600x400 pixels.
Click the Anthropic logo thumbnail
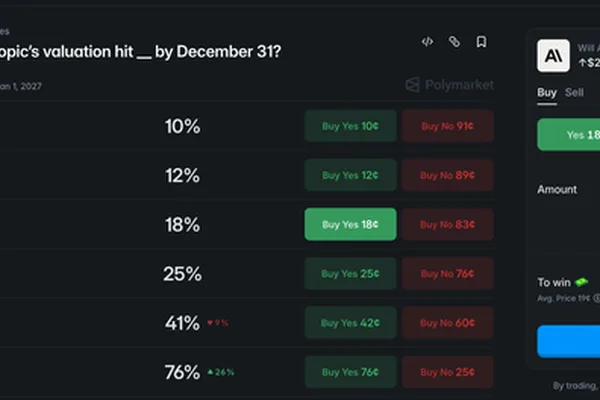[x=553, y=56]
